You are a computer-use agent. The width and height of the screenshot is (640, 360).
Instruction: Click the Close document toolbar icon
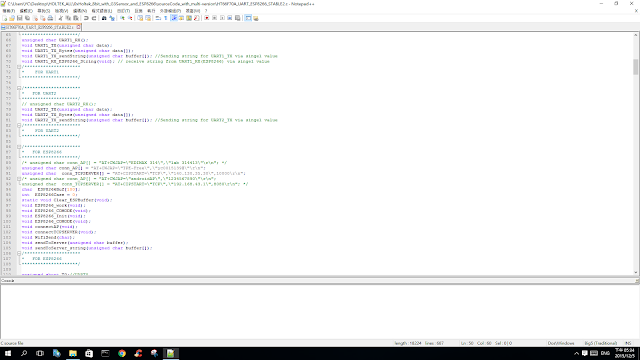point(35,18)
